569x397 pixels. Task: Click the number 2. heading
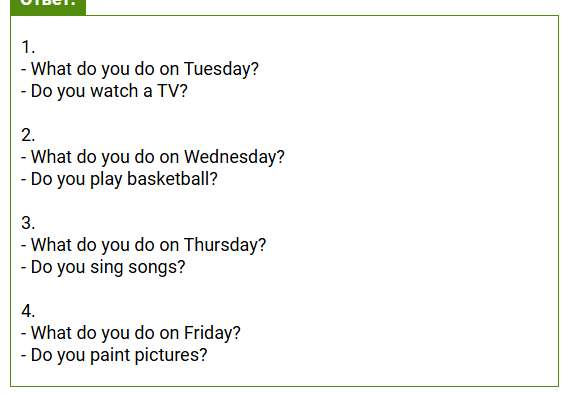(x=28, y=135)
